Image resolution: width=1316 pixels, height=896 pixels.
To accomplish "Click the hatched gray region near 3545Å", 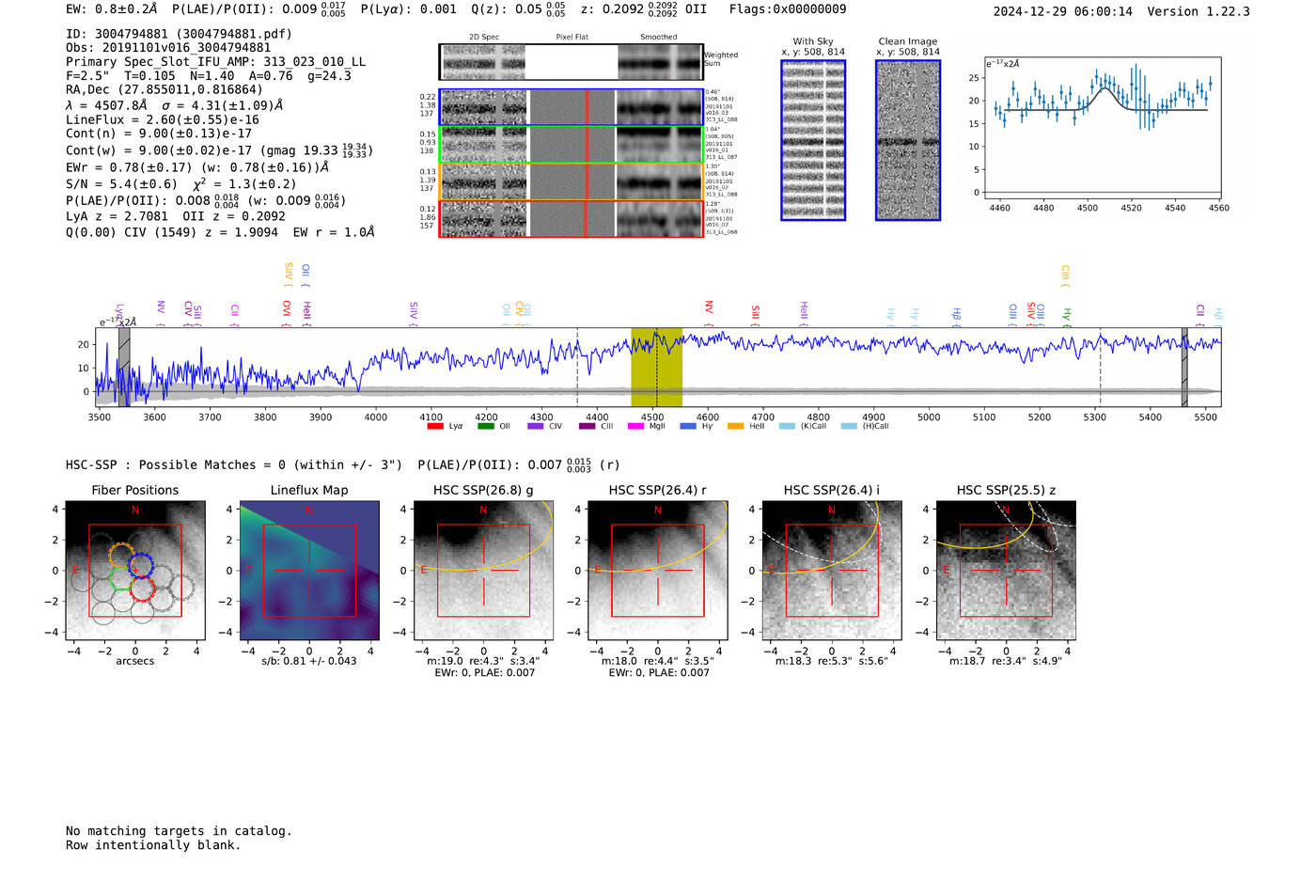I will (x=124, y=368).
